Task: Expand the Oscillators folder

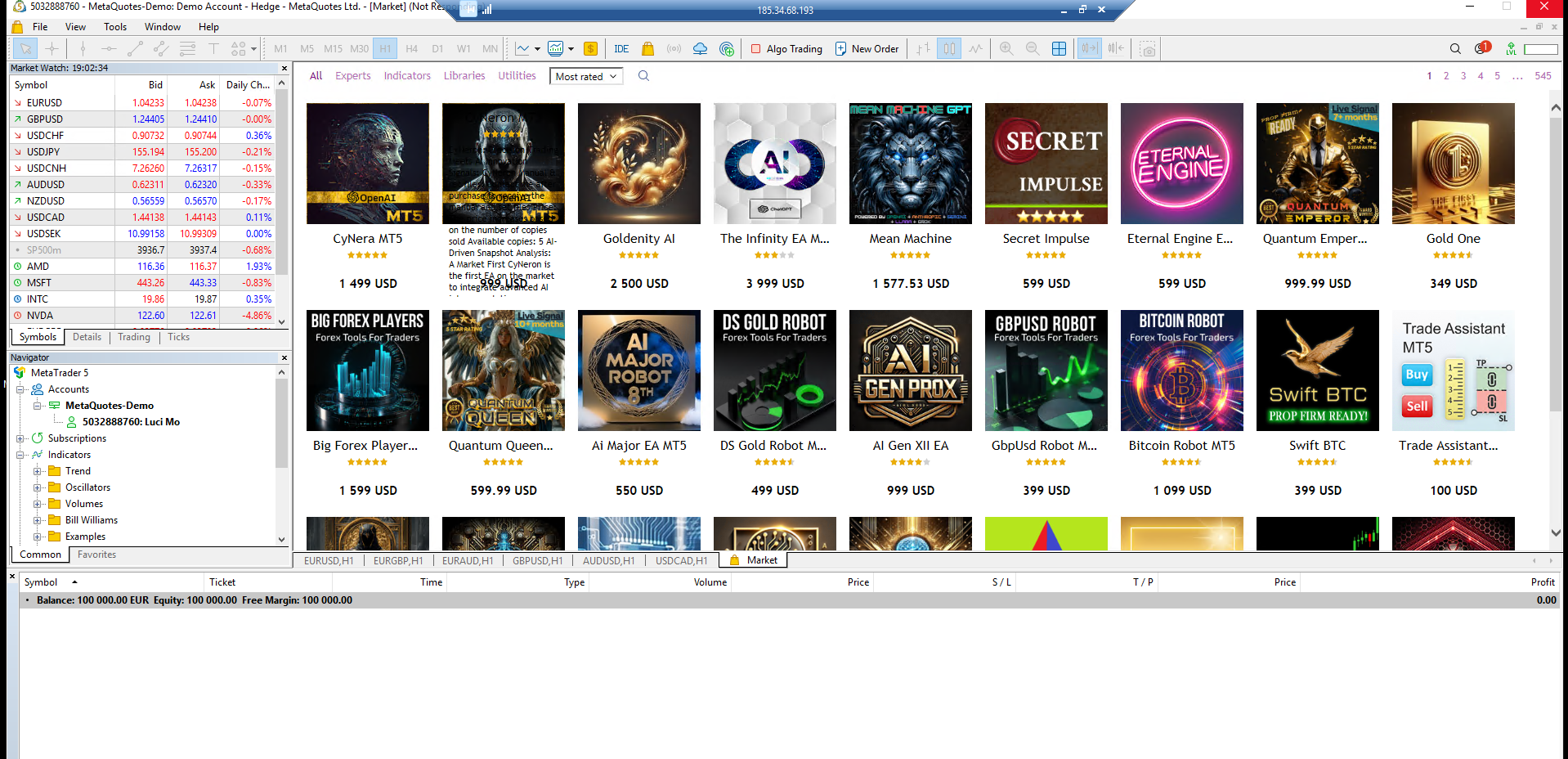Action: [x=38, y=487]
